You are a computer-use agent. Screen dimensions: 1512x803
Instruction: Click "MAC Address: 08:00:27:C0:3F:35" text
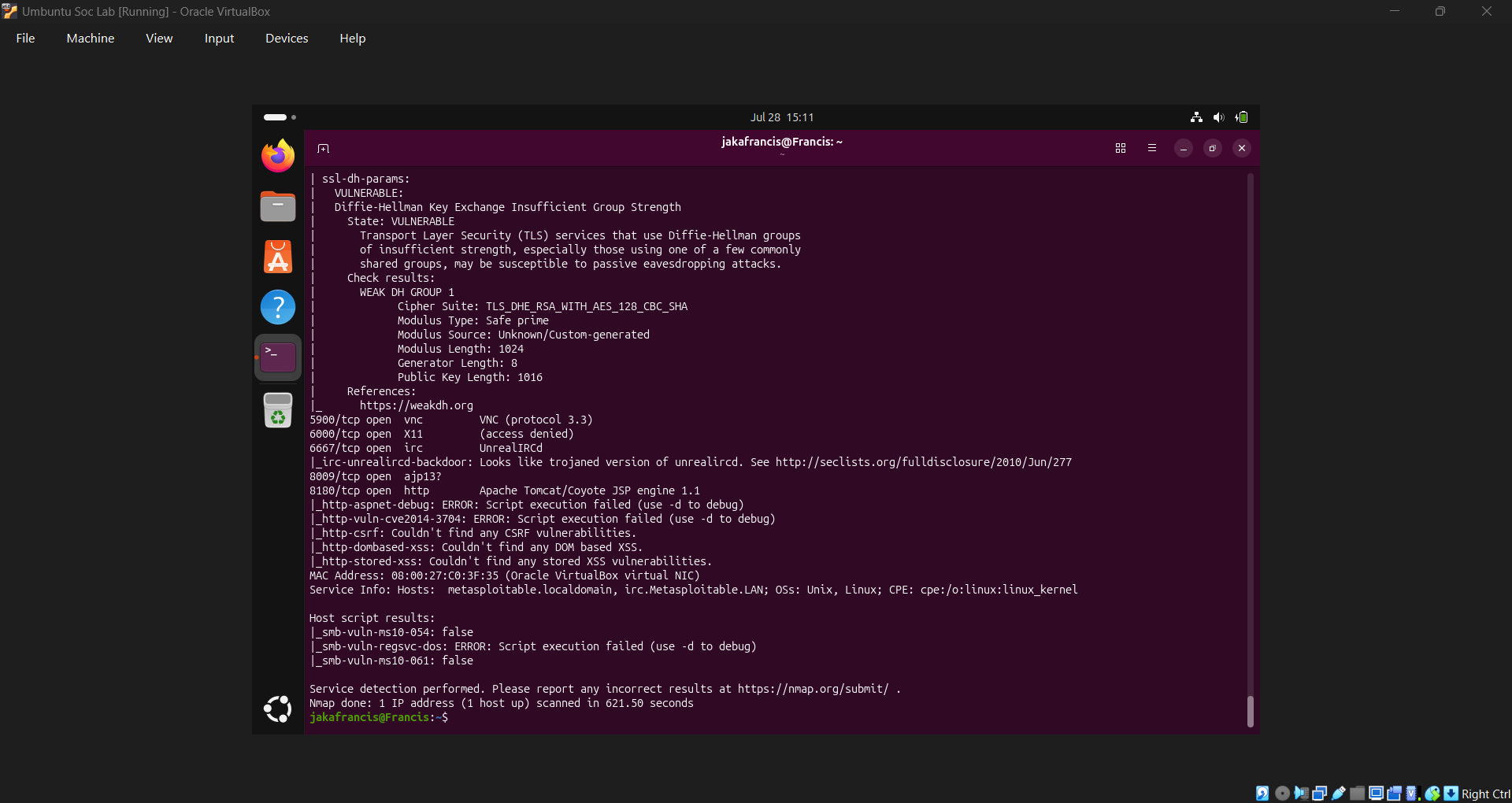(x=404, y=575)
